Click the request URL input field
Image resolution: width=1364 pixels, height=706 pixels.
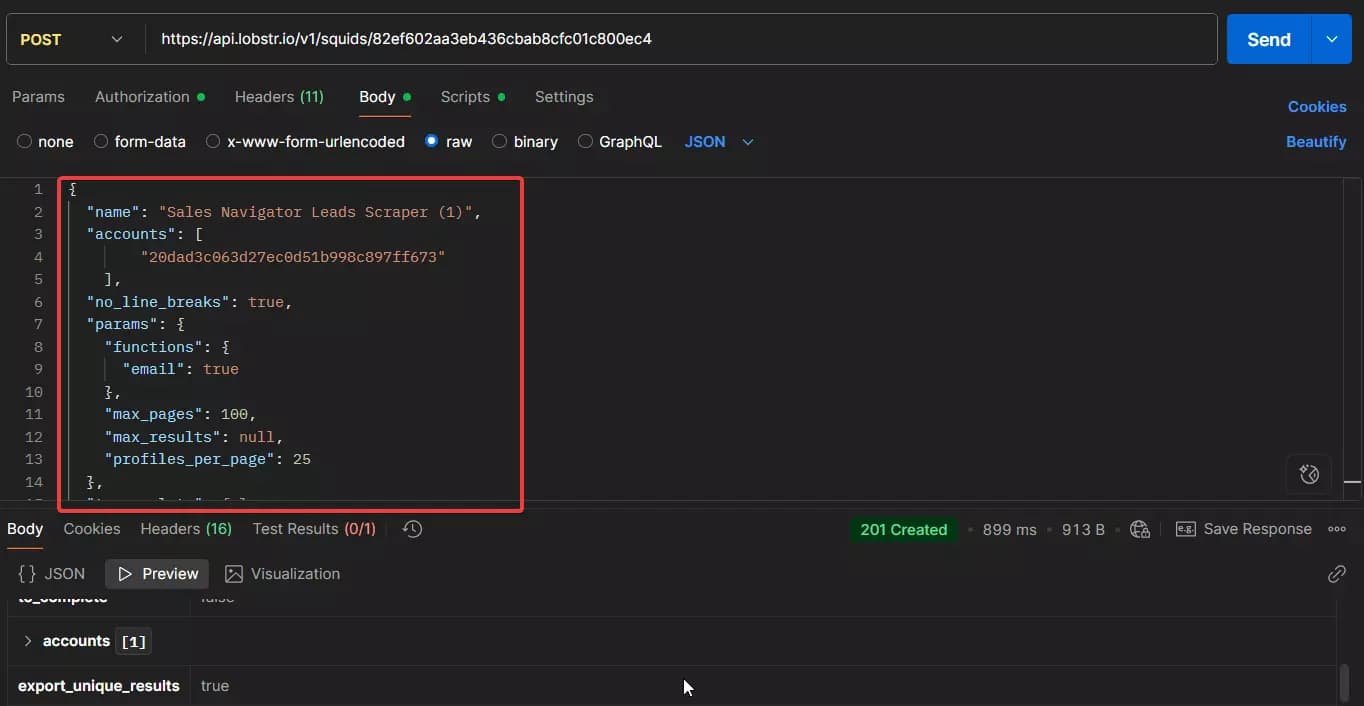[x=600, y=39]
